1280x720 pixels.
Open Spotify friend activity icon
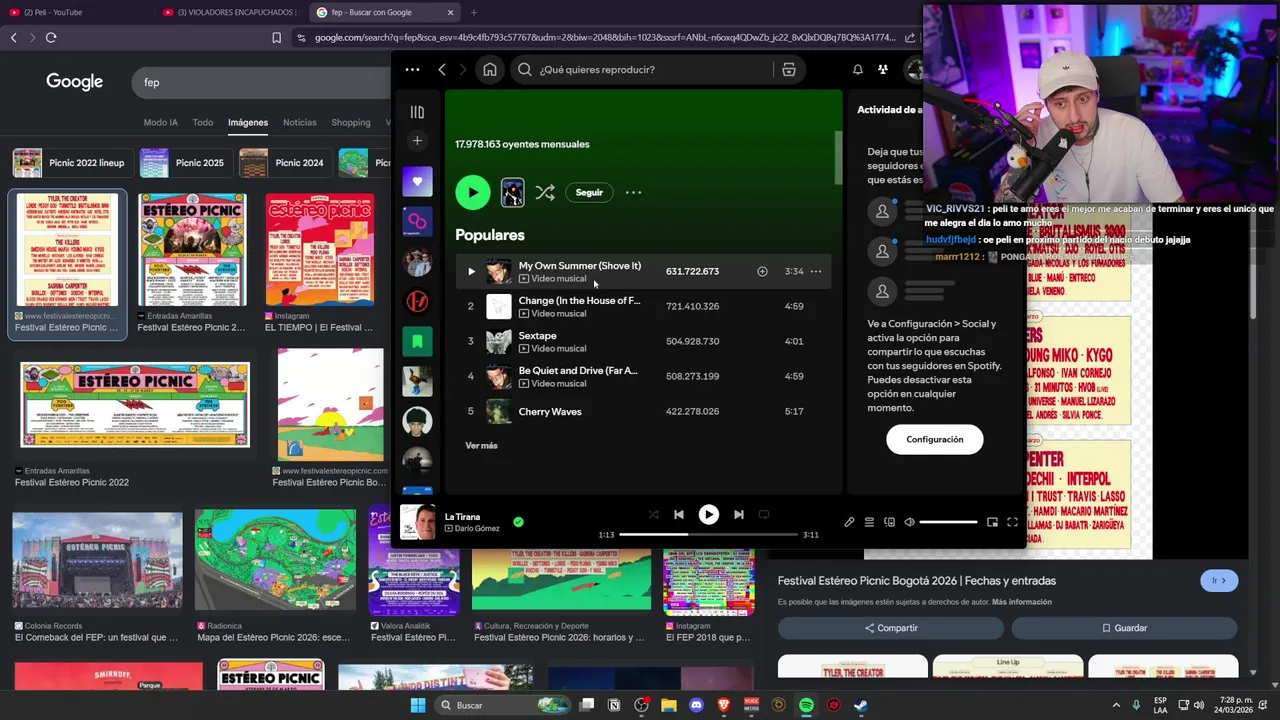[883, 69]
